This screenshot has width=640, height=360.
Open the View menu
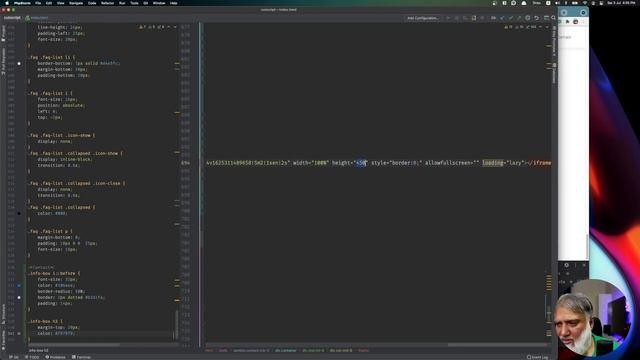pyautogui.click(x=60, y=3)
